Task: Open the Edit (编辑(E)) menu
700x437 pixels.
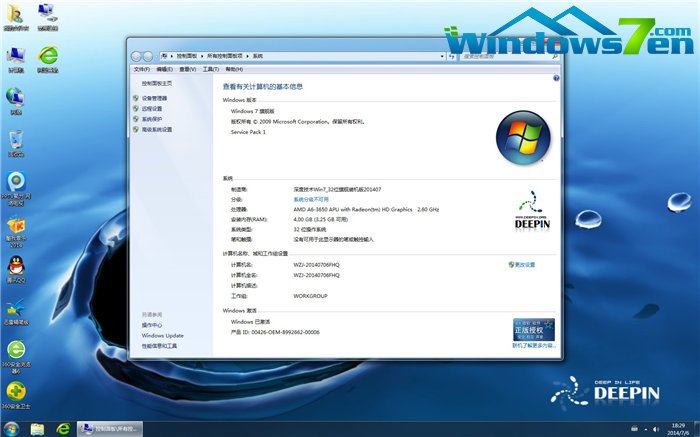Action: click(164, 70)
